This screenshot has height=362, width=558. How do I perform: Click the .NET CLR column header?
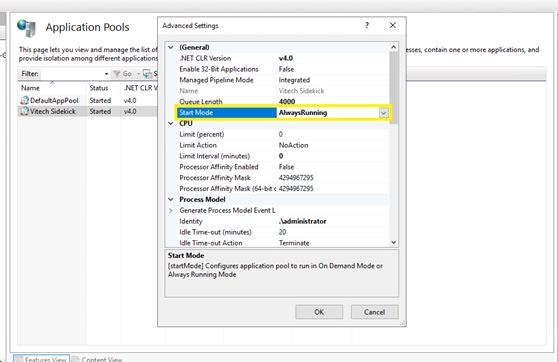coord(140,88)
